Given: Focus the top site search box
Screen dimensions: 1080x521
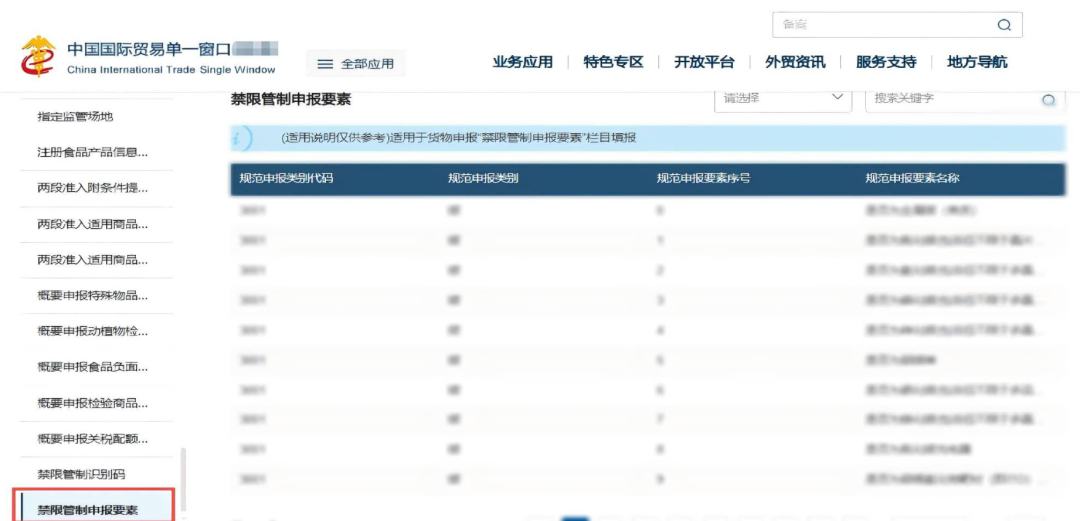Looking at the screenshot, I should (x=885, y=25).
